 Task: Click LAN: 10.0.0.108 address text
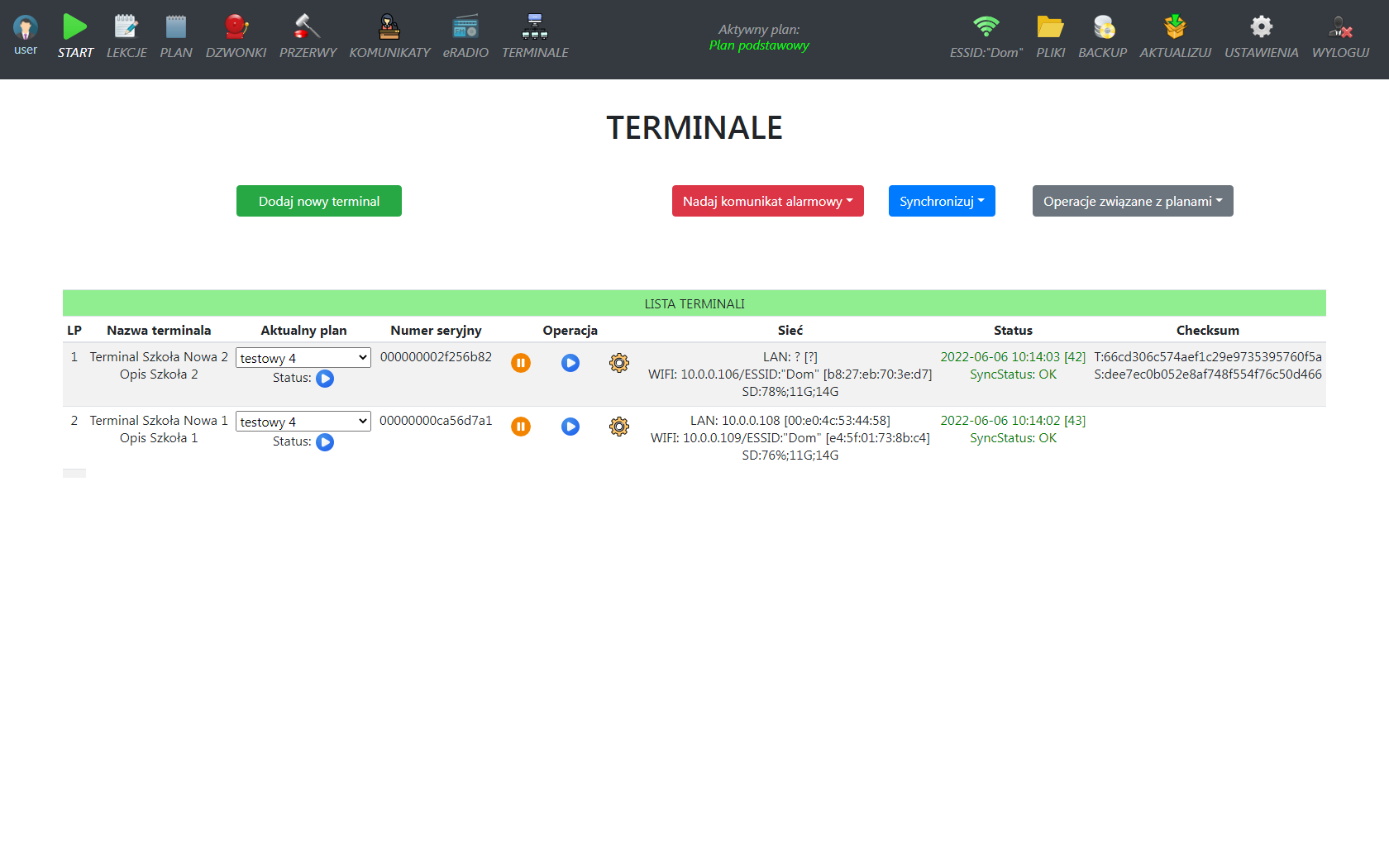click(790, 420)
